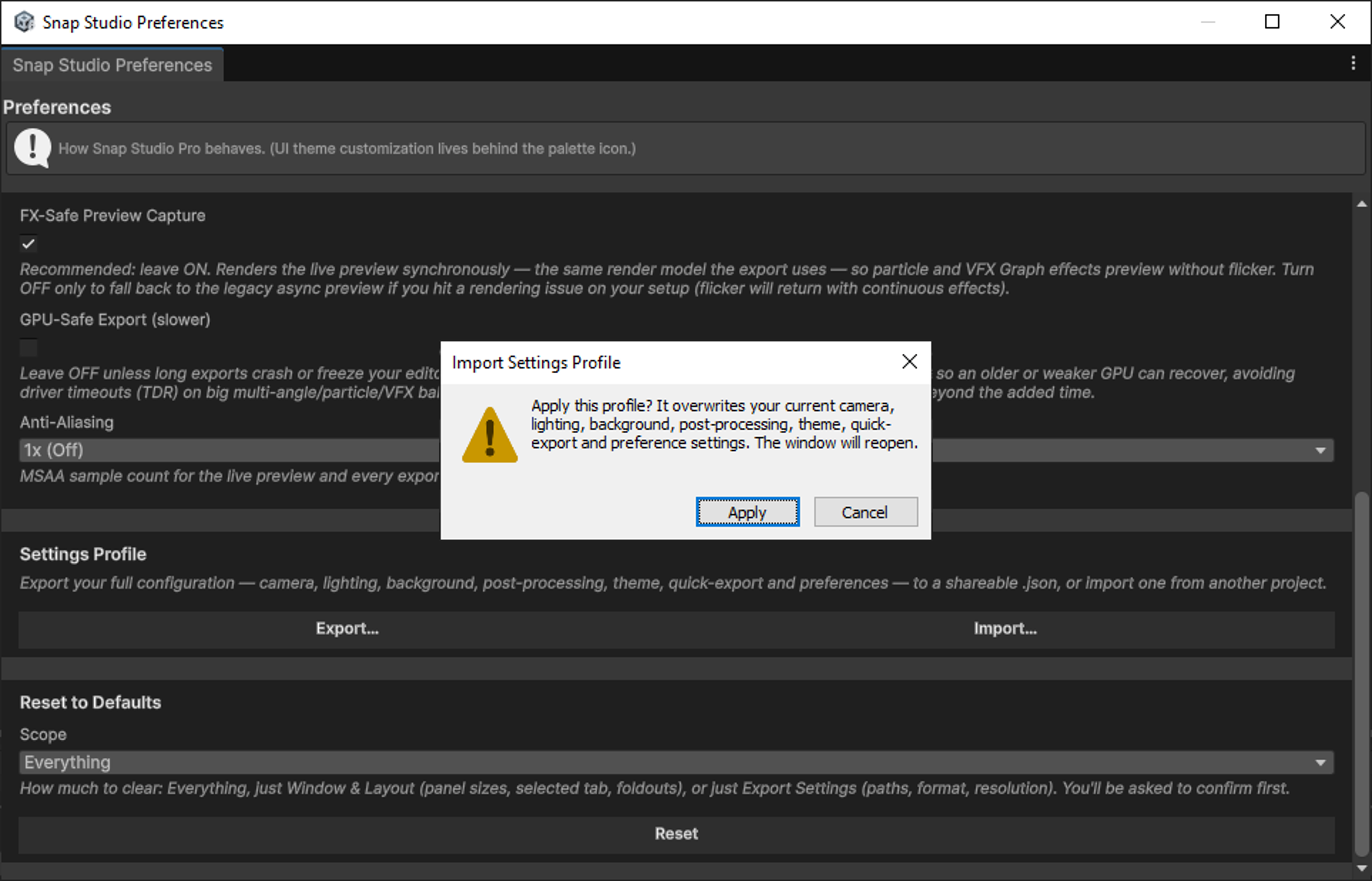
Task: Cancel the Import Settings Profile dialog
Action: [865, 512]
